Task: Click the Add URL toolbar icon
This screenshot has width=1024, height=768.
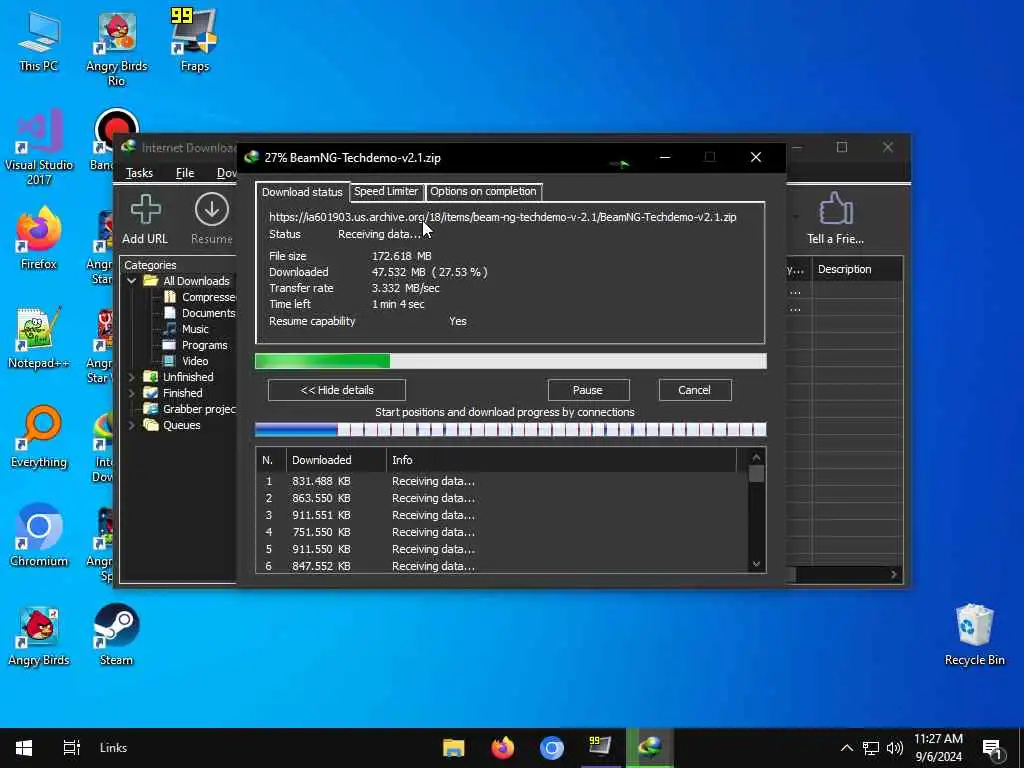Action: pyautogui.click(x=145, y=219)
